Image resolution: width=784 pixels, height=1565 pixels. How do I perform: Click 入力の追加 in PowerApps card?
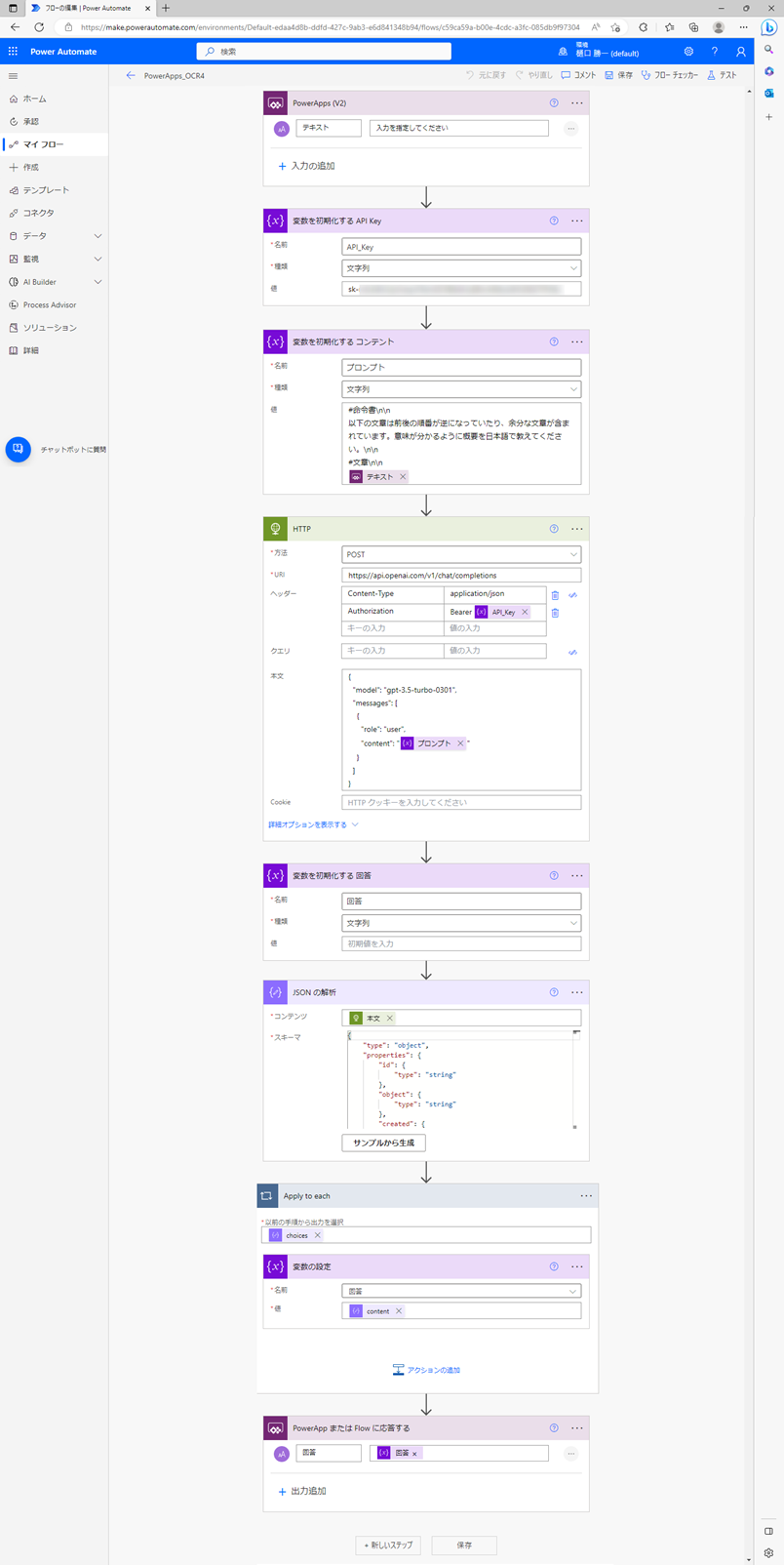tap(306, 166)
